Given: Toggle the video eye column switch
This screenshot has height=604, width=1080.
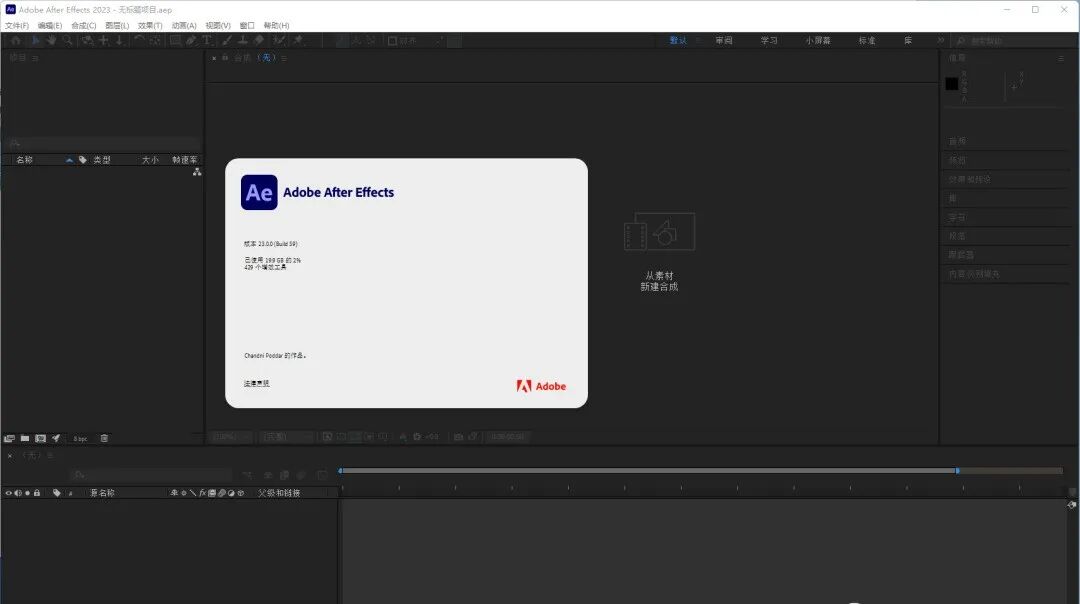Looking at the screenshot, I should [8, 493].
